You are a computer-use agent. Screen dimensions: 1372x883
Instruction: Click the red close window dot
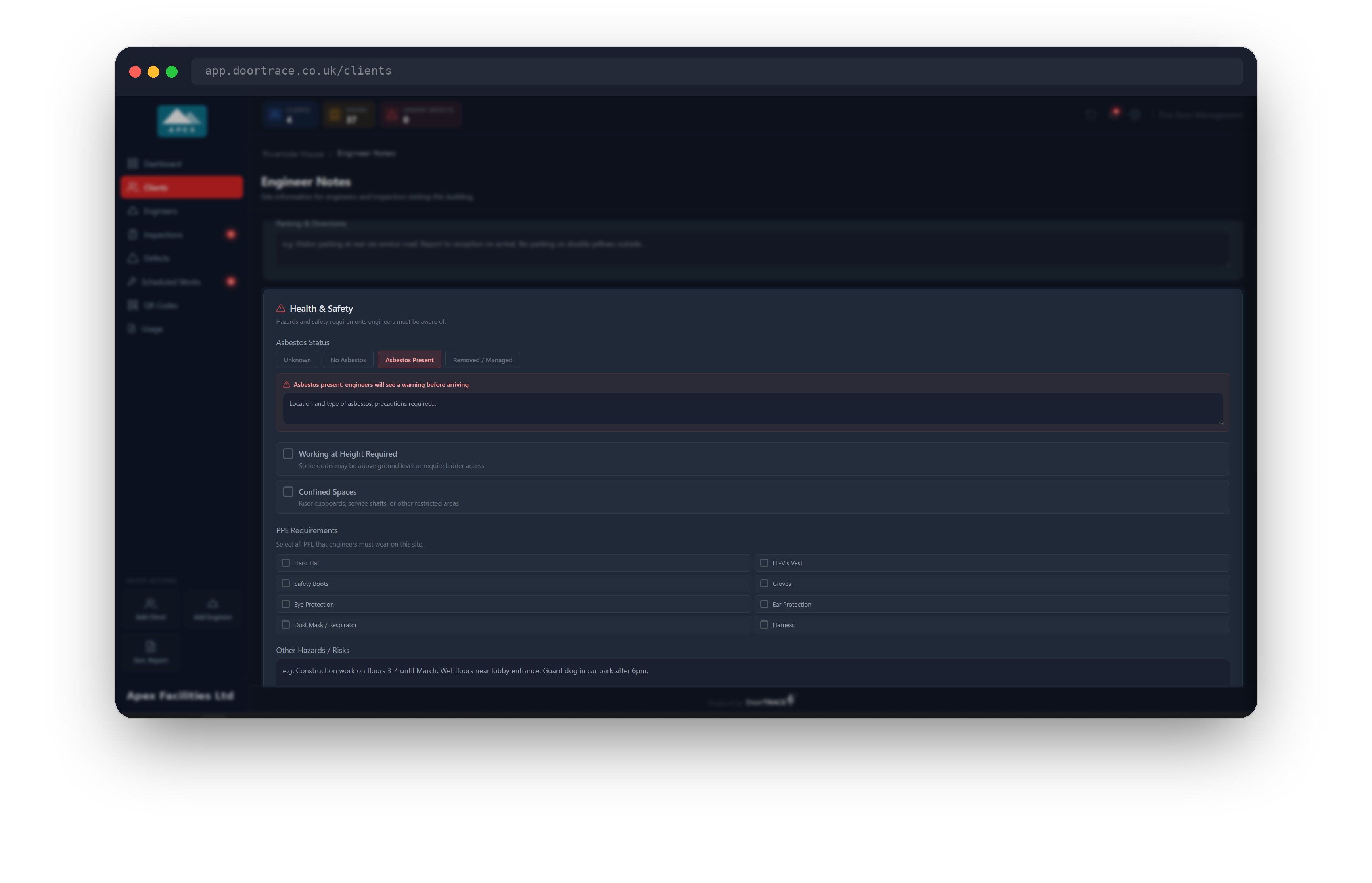pos(135,72)
